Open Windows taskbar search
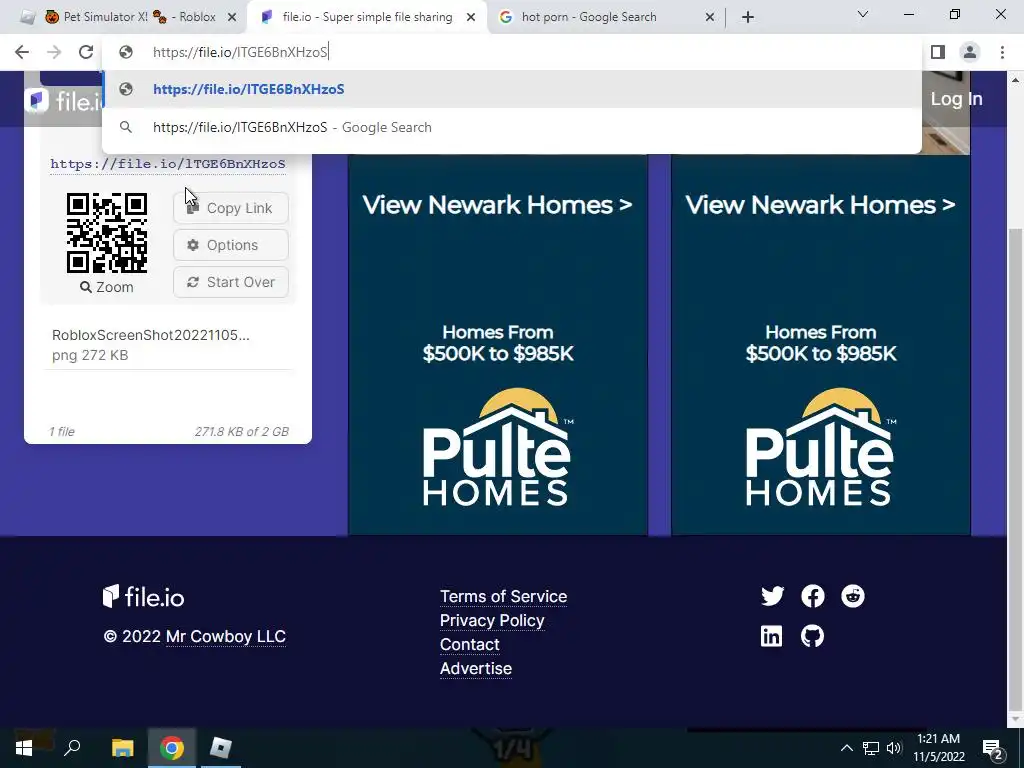This screenshot has width=1024, height=768. (72, 748)
